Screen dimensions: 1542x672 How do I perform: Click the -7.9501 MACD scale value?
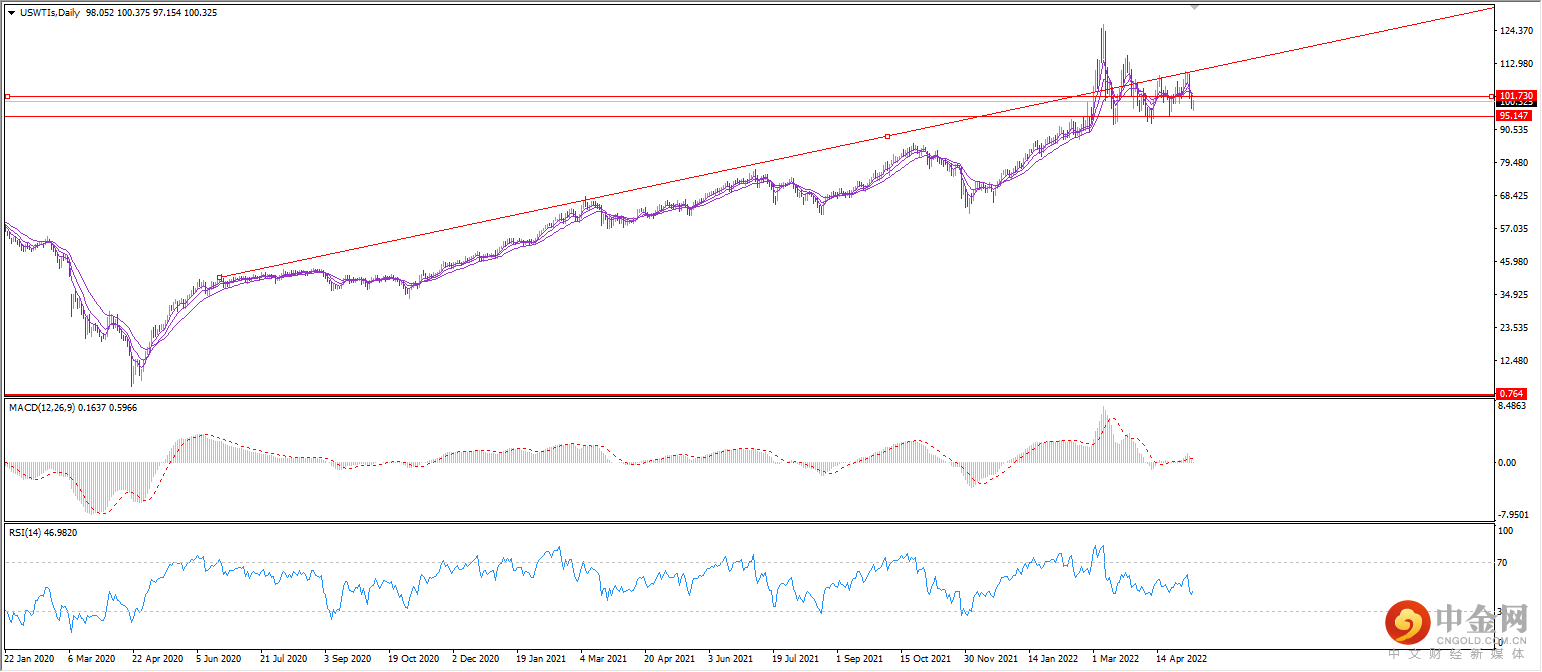tap(1514, 514)
